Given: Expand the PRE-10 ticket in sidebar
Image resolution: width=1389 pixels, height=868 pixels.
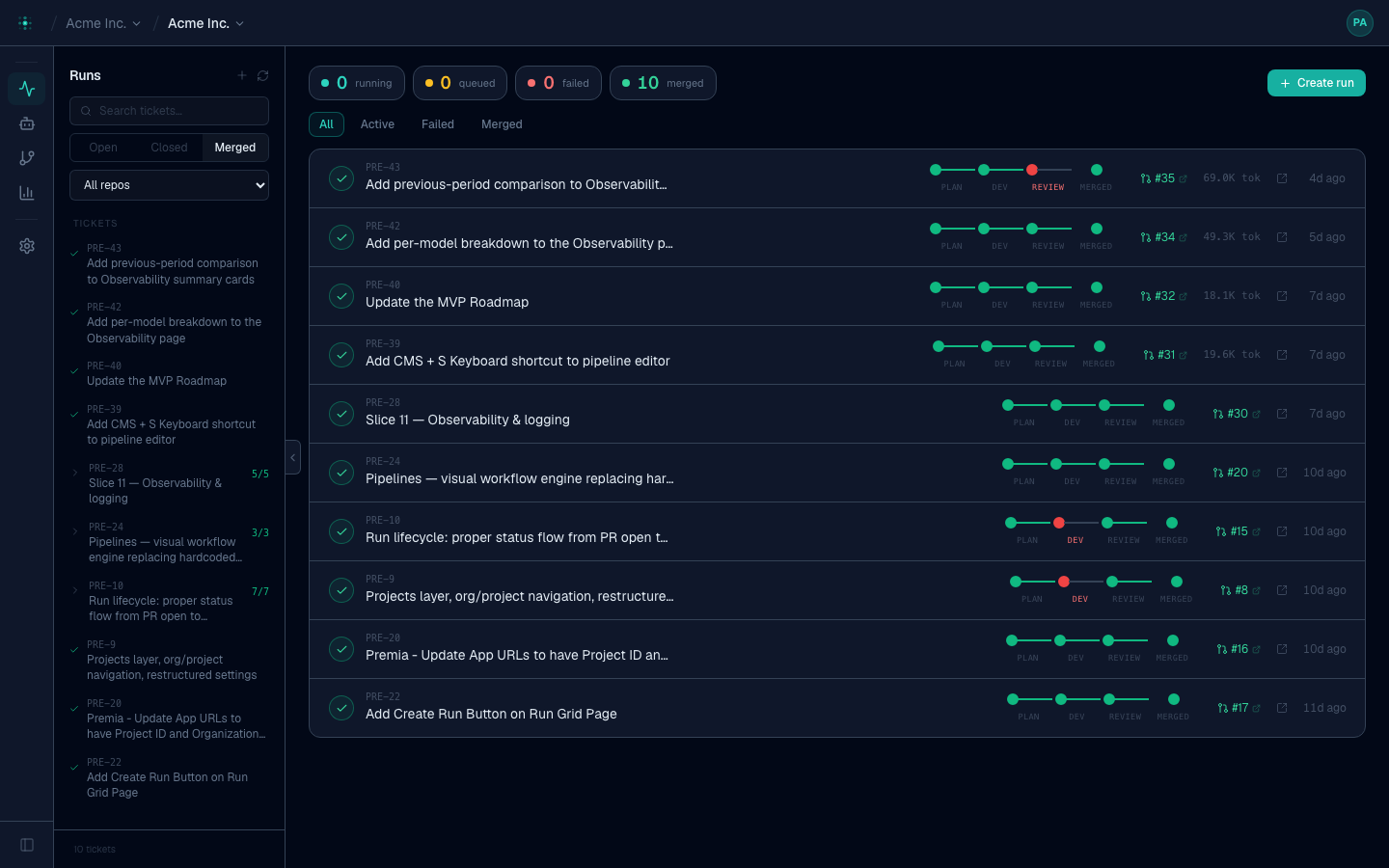Looking at the screenshot, I should (75, 590).
